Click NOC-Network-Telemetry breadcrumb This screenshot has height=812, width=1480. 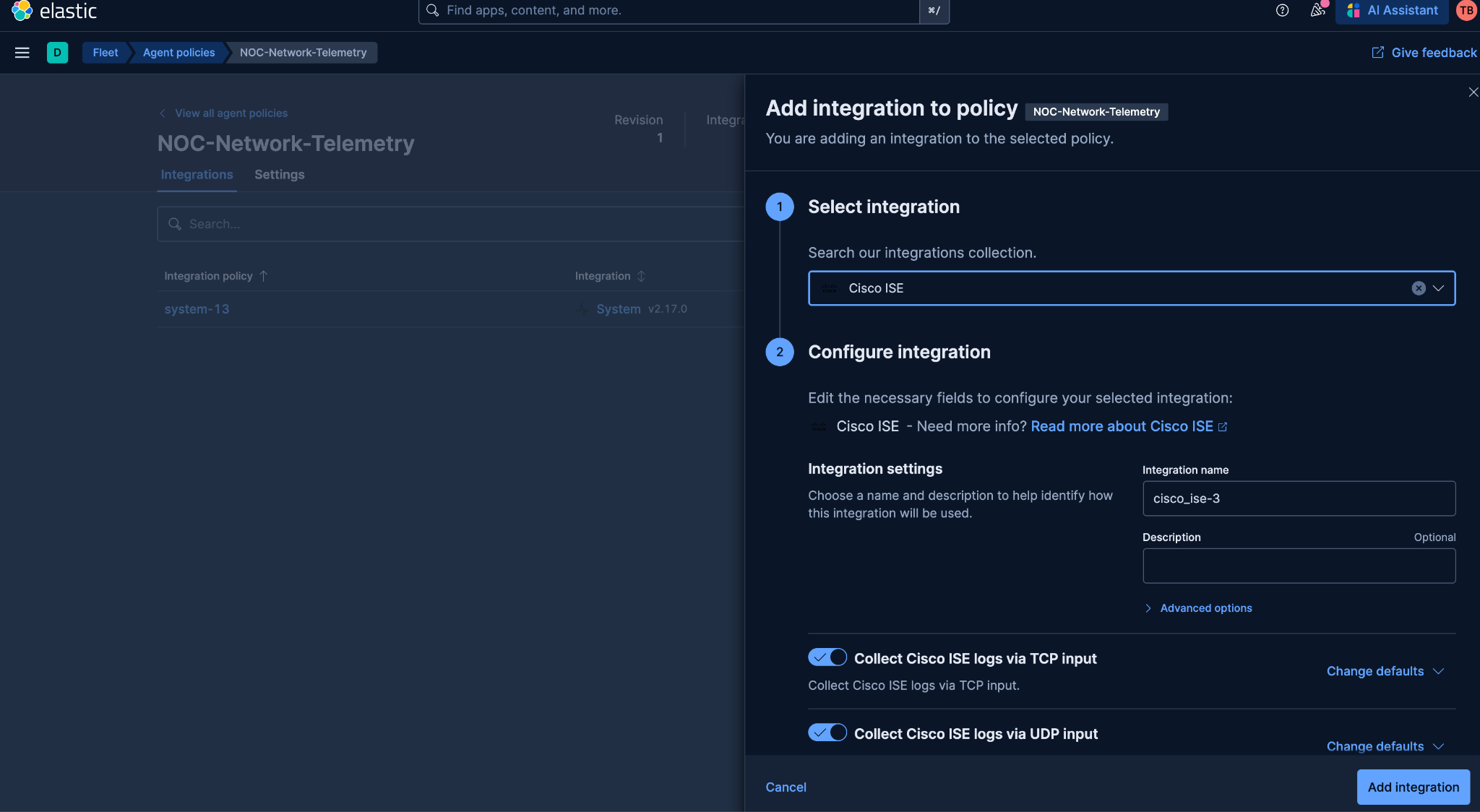303,53
